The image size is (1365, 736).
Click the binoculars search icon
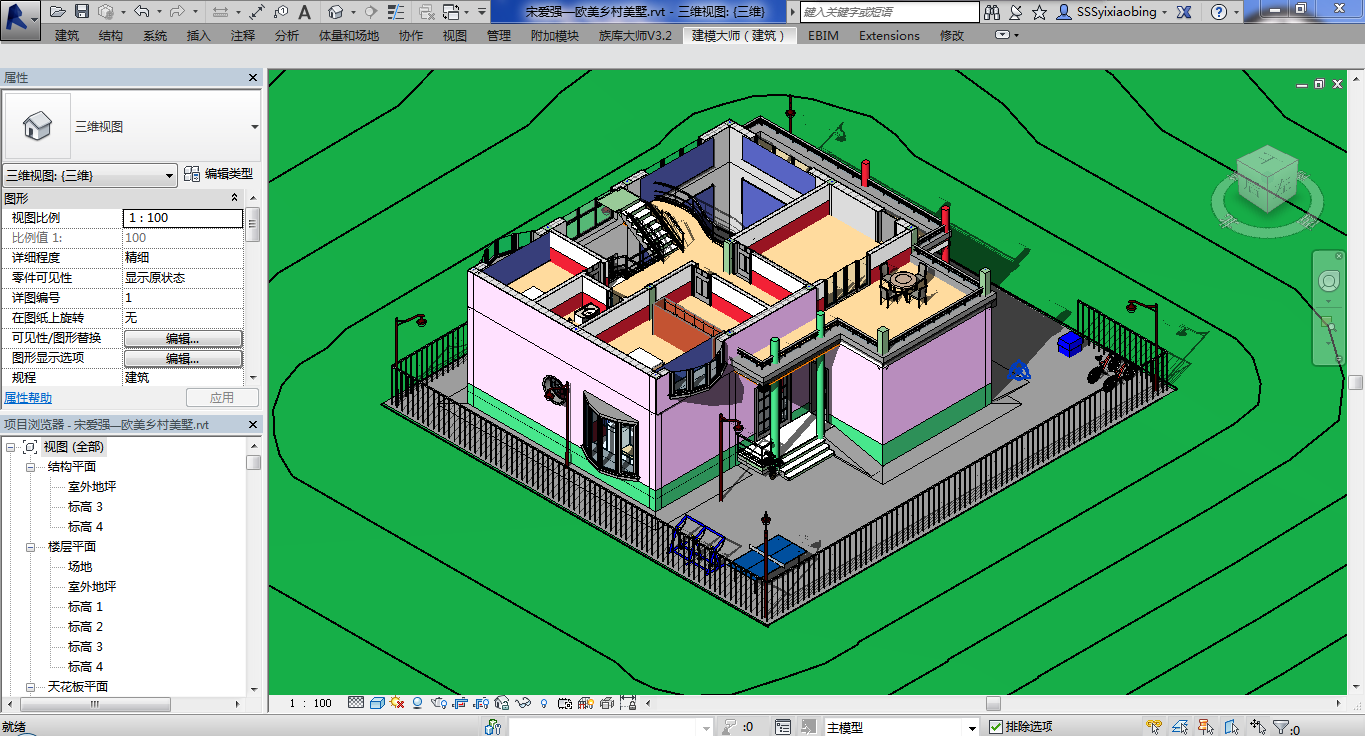pos(992,12)
